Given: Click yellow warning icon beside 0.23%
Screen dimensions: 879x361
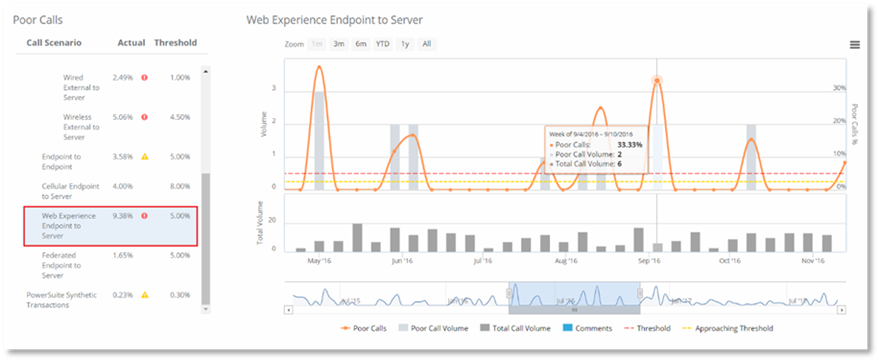Looking at the screenshot, I should pos(144,295).
